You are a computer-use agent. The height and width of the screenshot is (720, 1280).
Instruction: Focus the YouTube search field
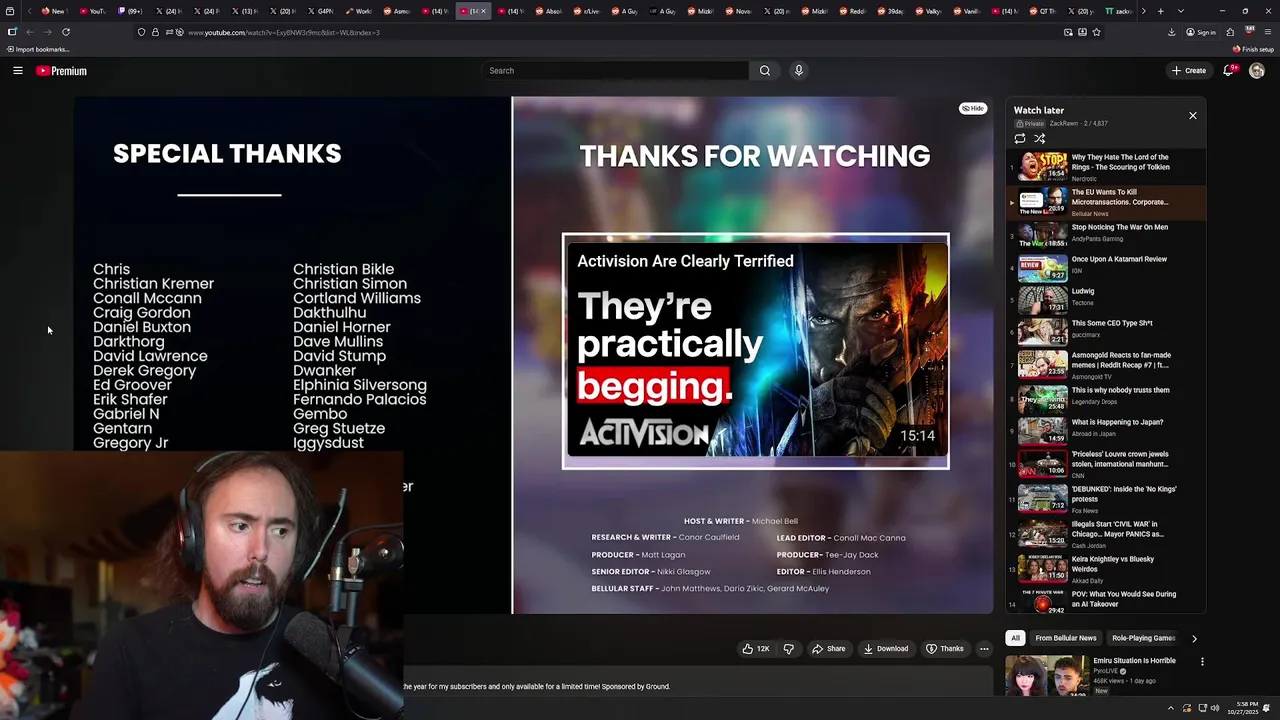615,71
